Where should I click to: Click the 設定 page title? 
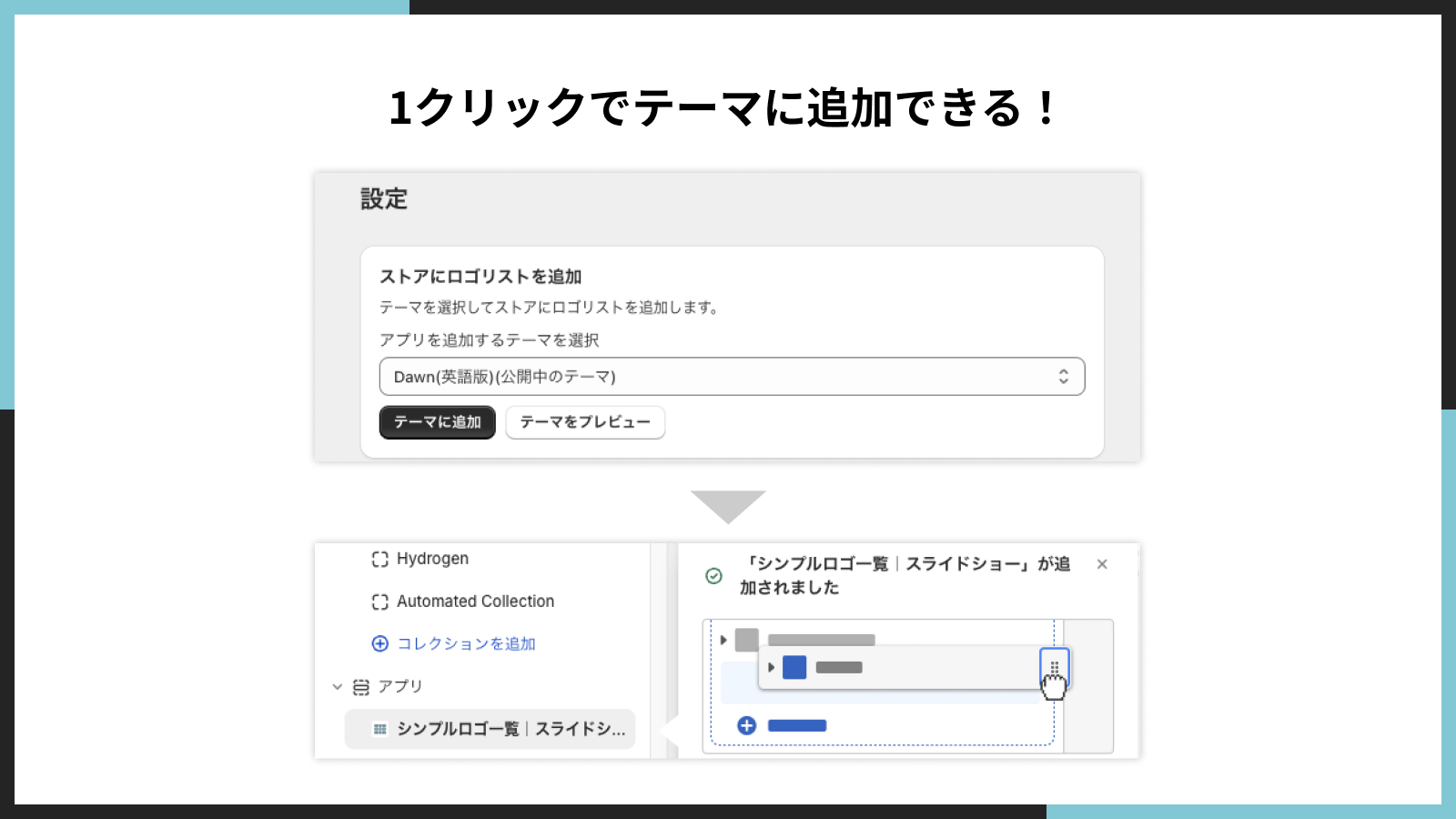point(384,199)
